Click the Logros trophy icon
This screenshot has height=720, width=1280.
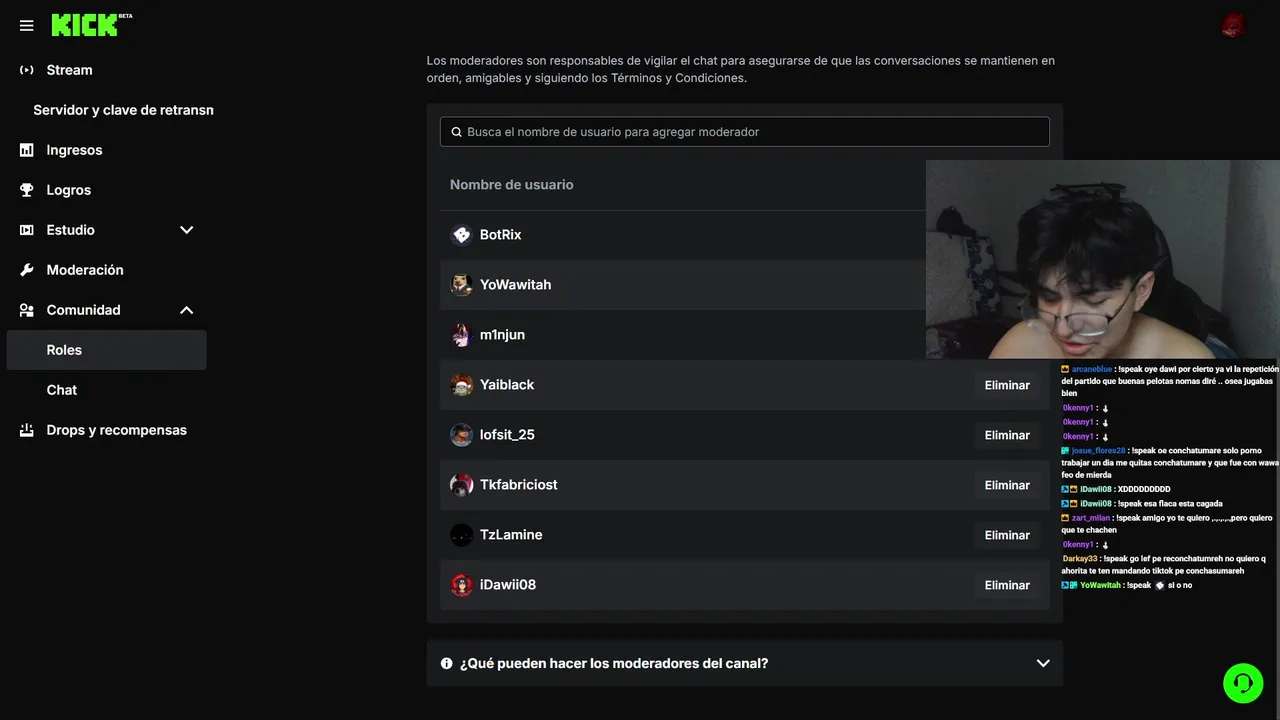coord(27,190)
